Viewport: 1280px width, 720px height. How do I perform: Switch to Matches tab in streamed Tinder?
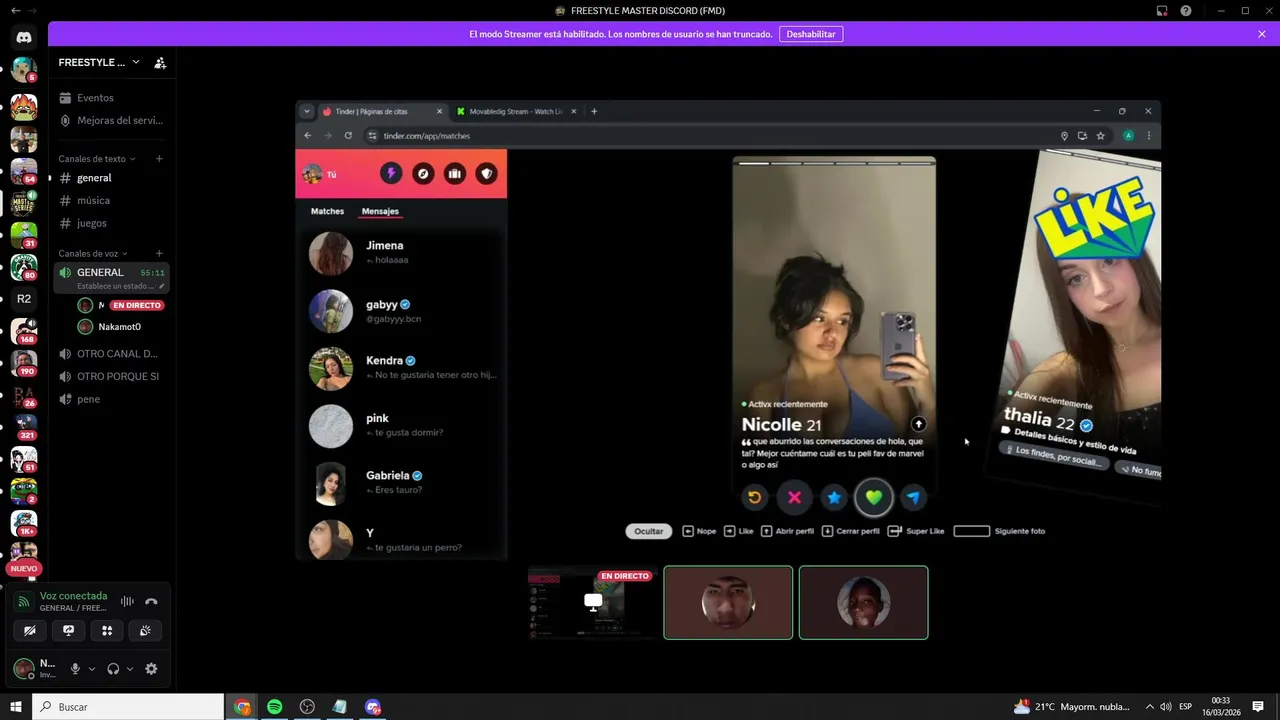tap(327, 211)
